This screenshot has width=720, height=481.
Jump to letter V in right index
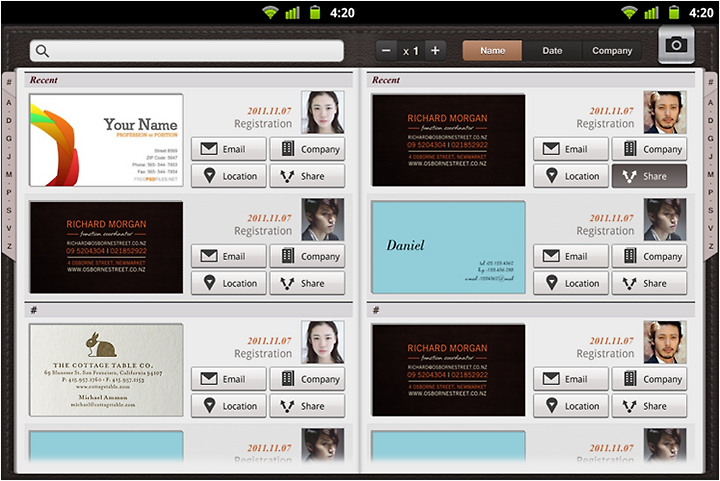pyautogui.click(x=710, y=228)
